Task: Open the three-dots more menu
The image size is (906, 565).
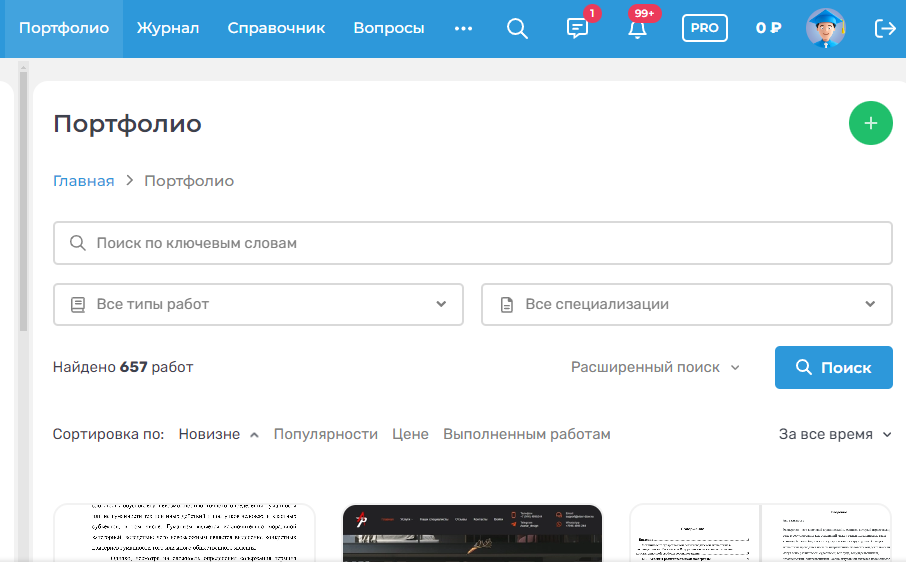Action: tap(463, 28)
